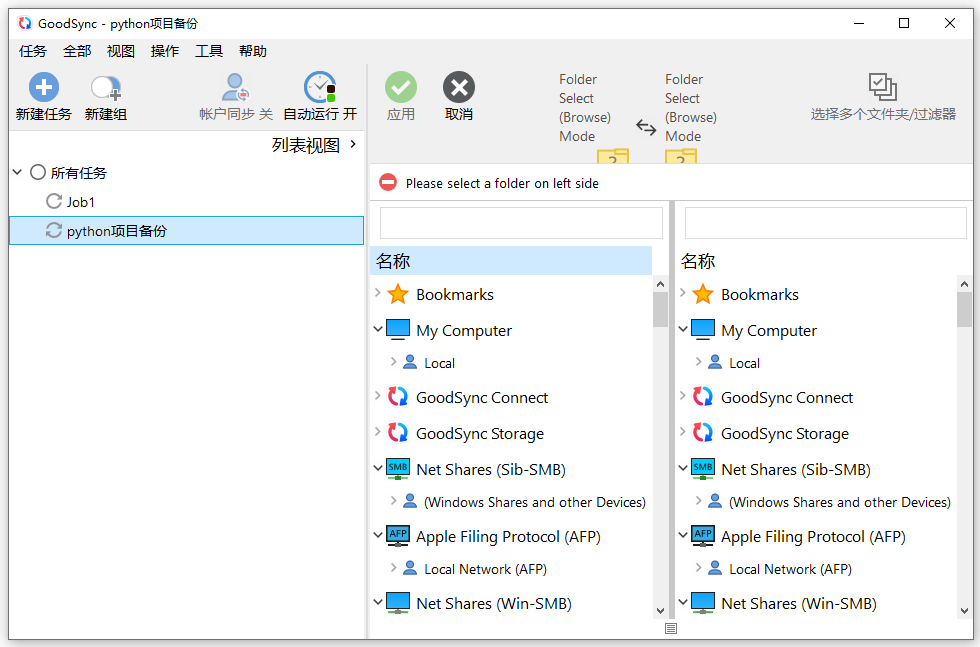Open the 视图 menu

121,51
